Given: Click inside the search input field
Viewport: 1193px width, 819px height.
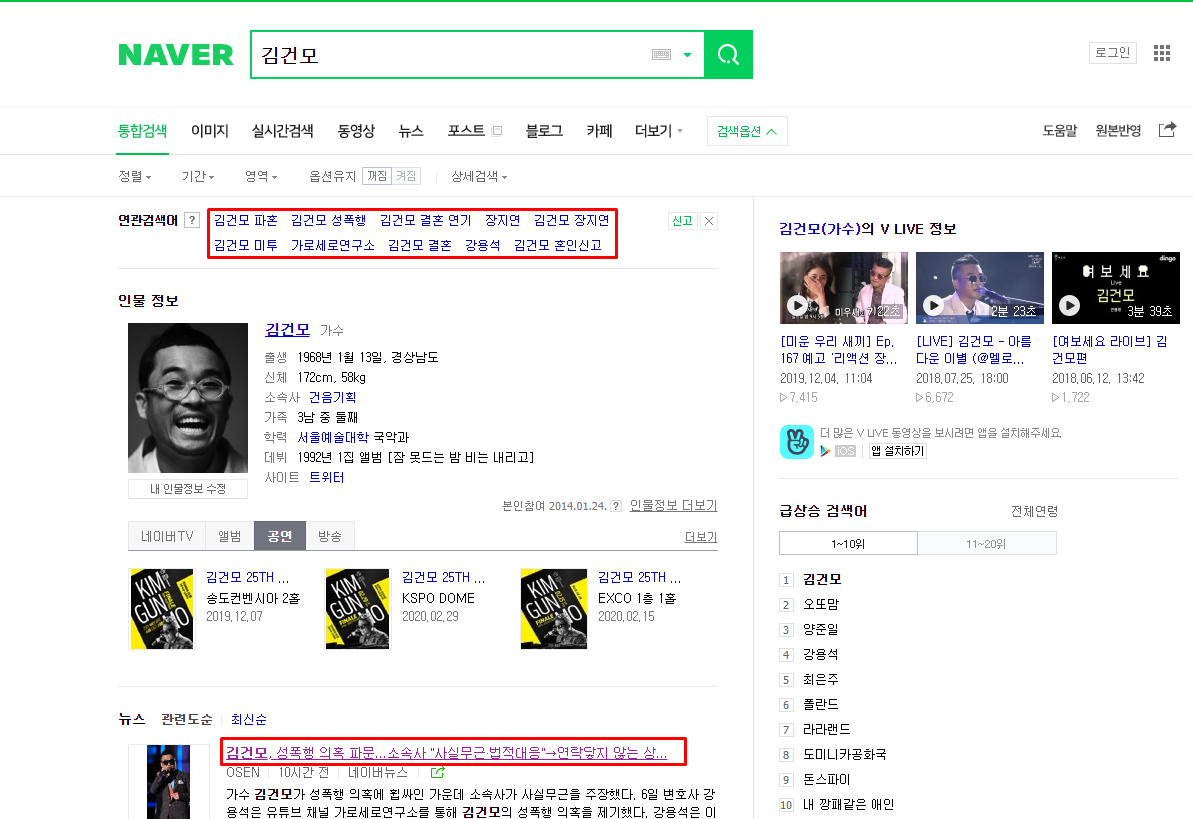Looking at the screenshot, I should [453, 55].
